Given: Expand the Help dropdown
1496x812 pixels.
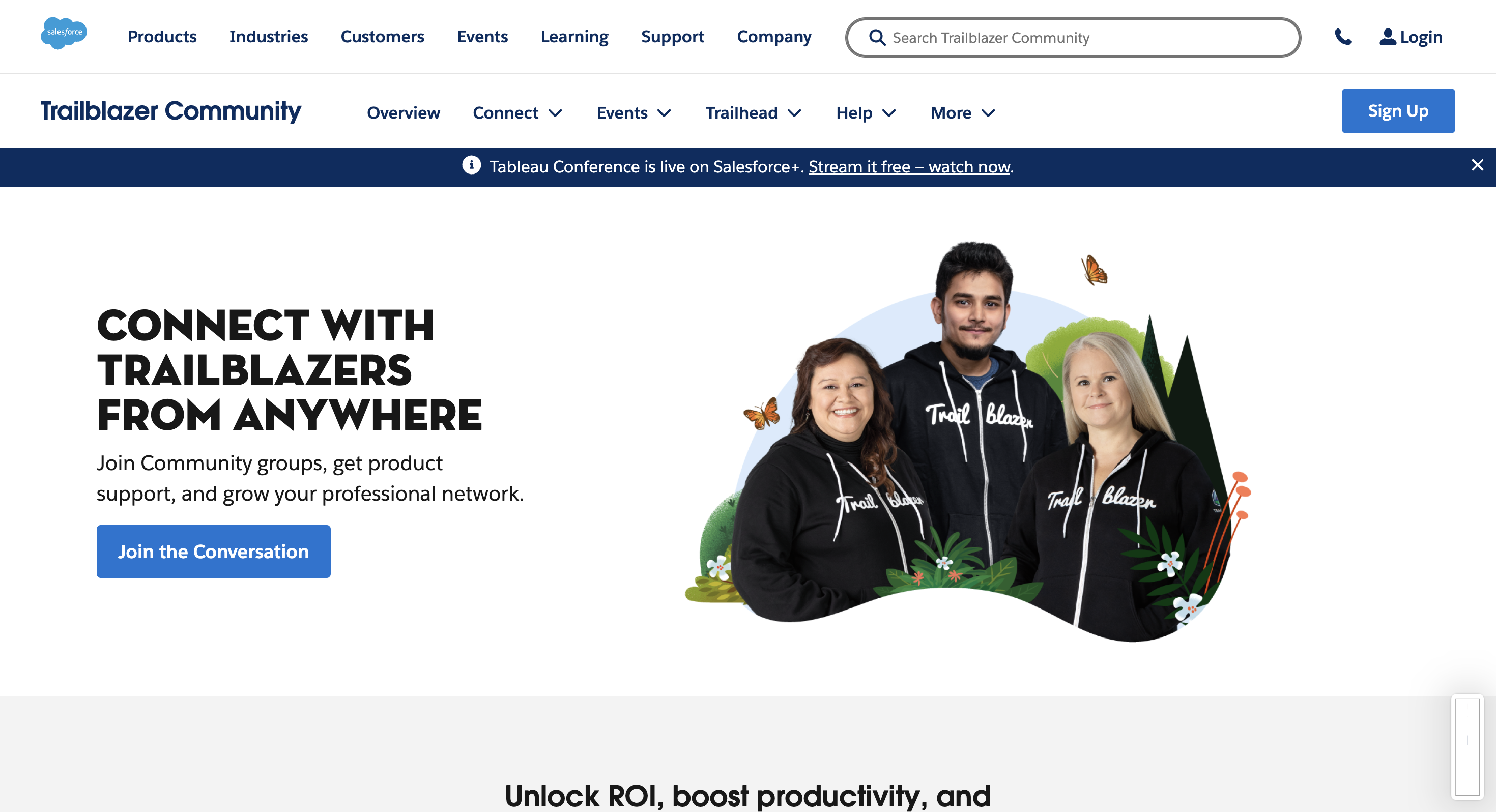Looking at the screenshot, I should pyautogui.click(x=866, y=112).
